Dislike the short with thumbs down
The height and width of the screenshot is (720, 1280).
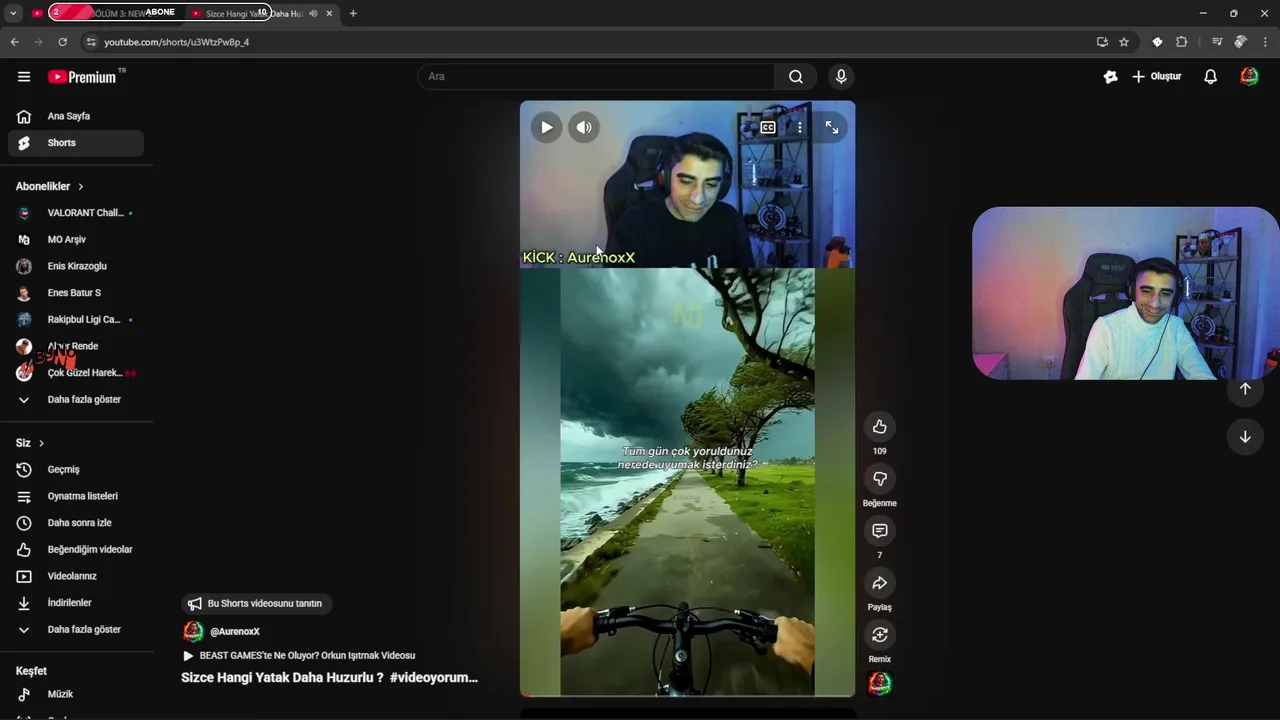click(x=880, y=479)
